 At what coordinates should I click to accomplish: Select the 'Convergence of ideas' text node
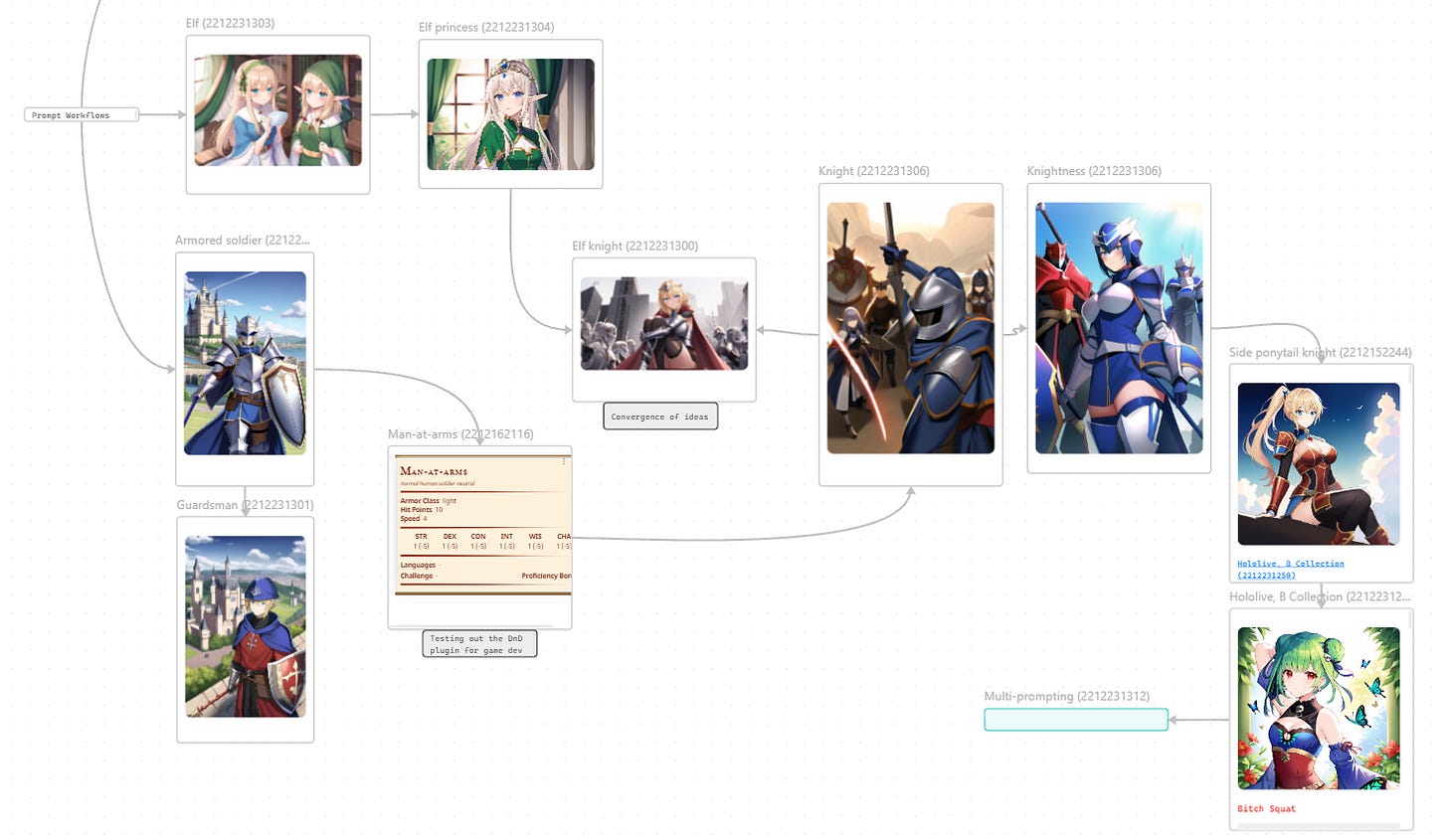point(659,417)
